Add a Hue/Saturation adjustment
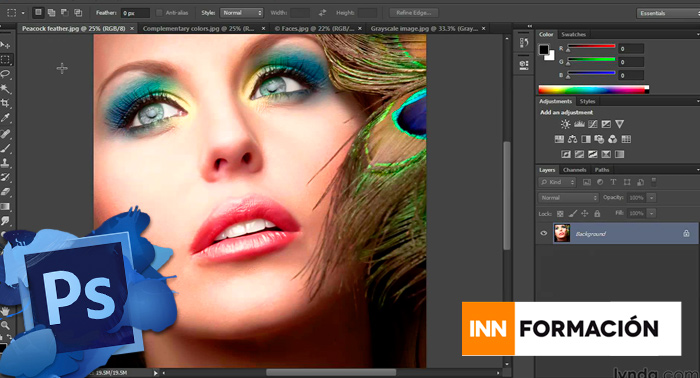The width and height of the screenshot is (700, 378). (559, 139)
